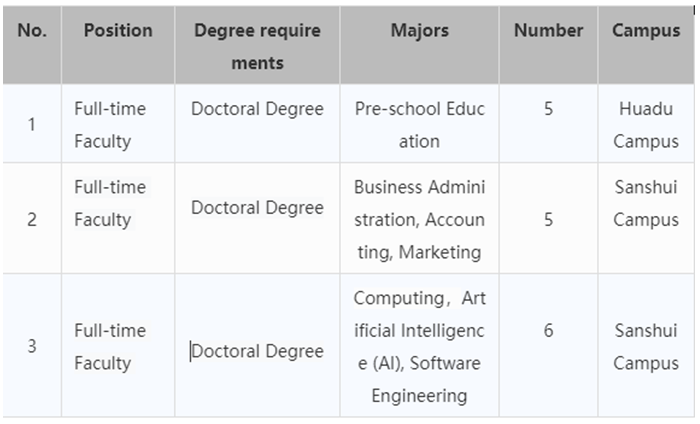
Task: Click the 'Business Administration, Accounting, Marketing' cell
Action: [420, 218]
